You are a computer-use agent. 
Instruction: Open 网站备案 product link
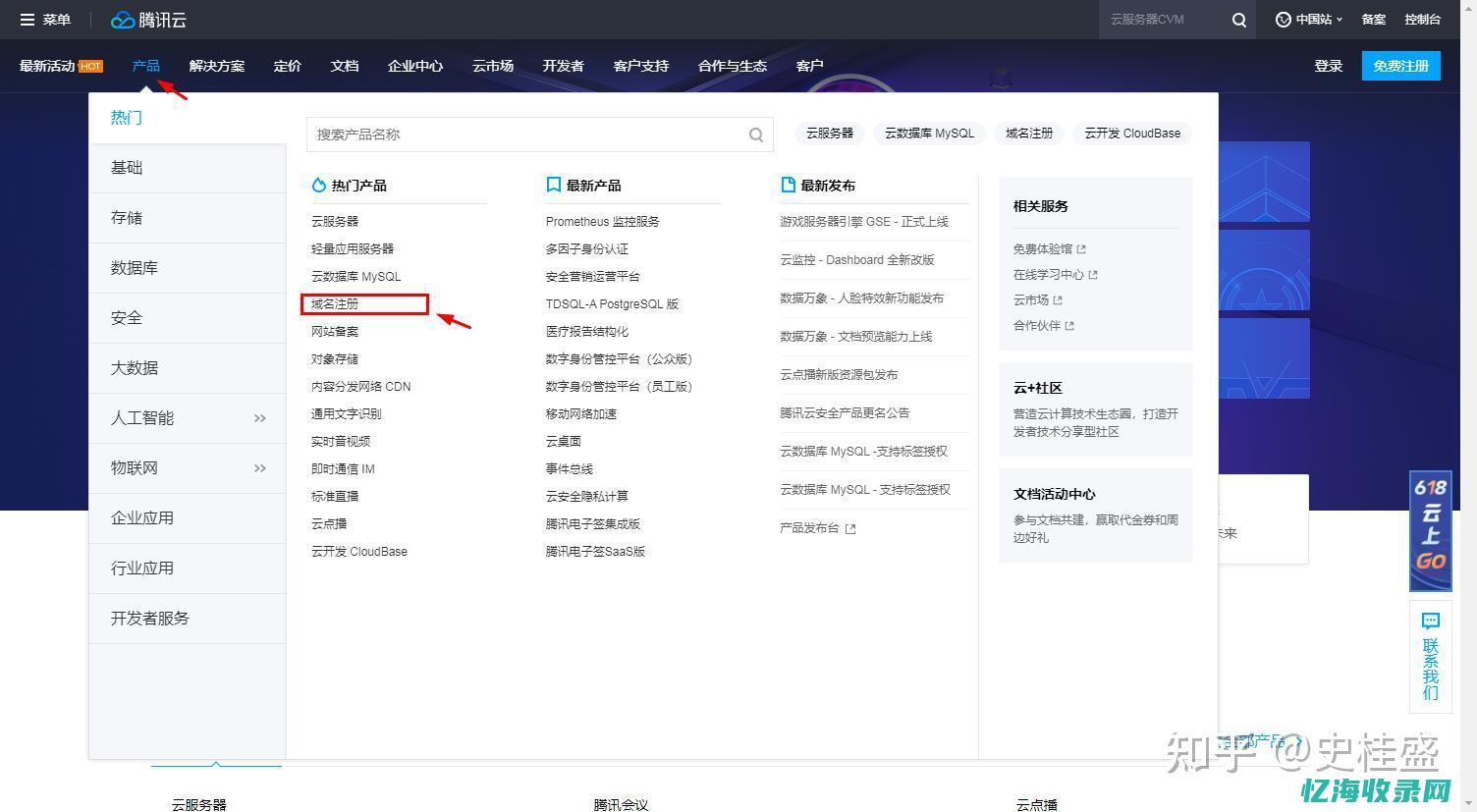tap(335, 332)
